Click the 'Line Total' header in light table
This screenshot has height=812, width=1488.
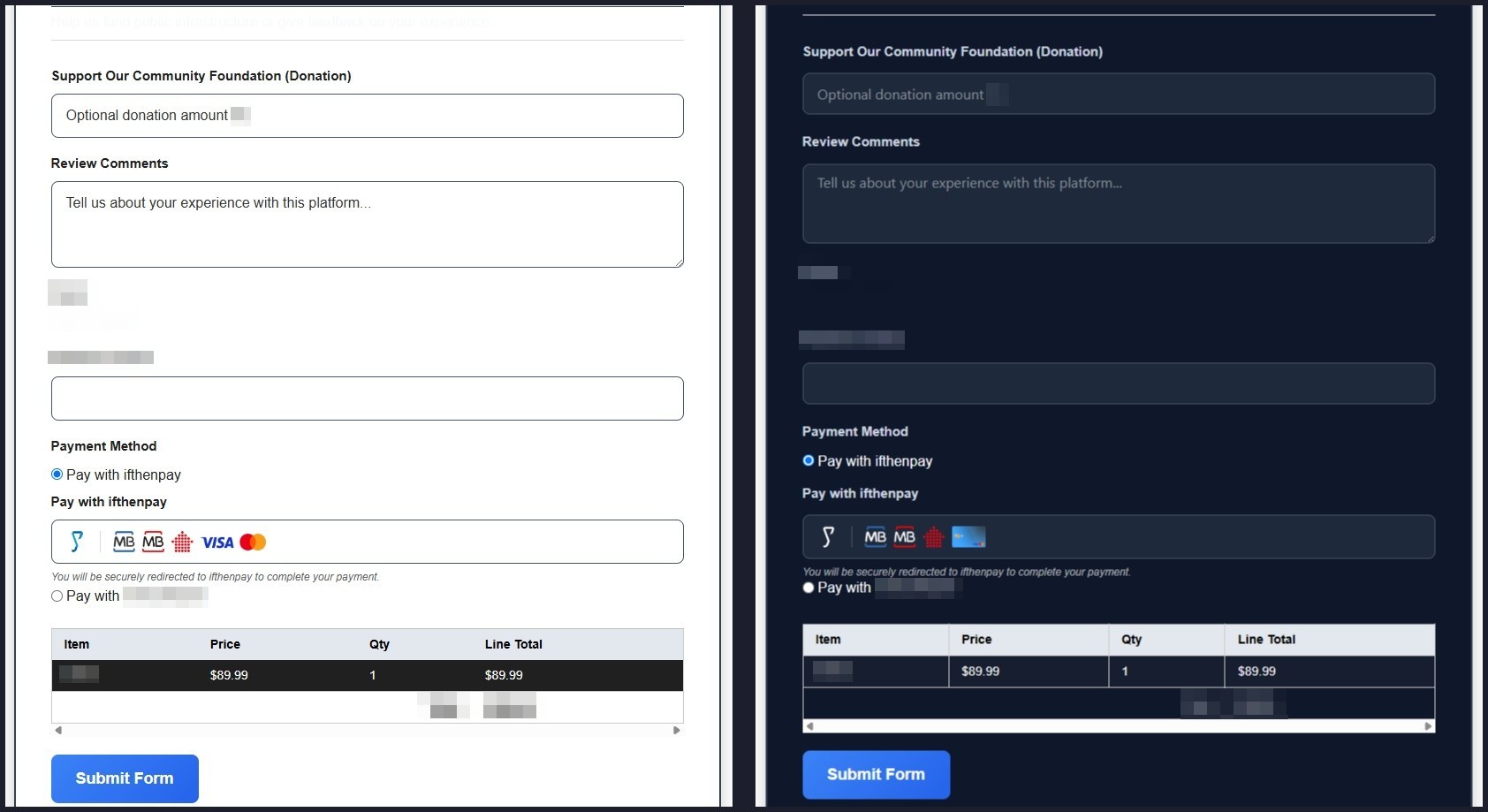513,644
